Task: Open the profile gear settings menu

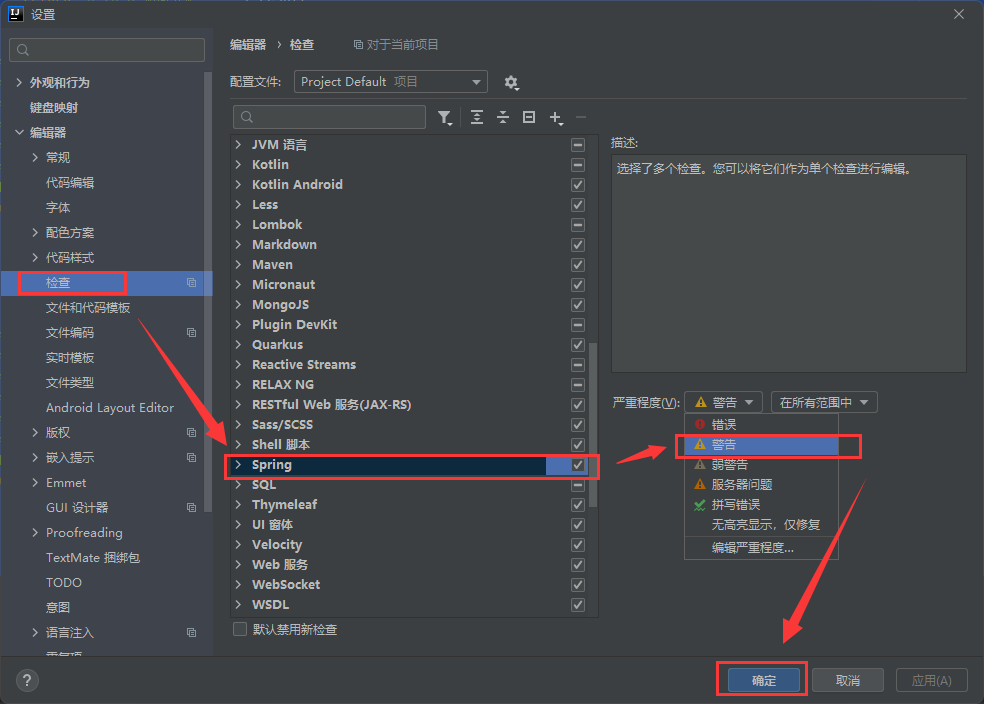Action: click(x=511, y=83)
